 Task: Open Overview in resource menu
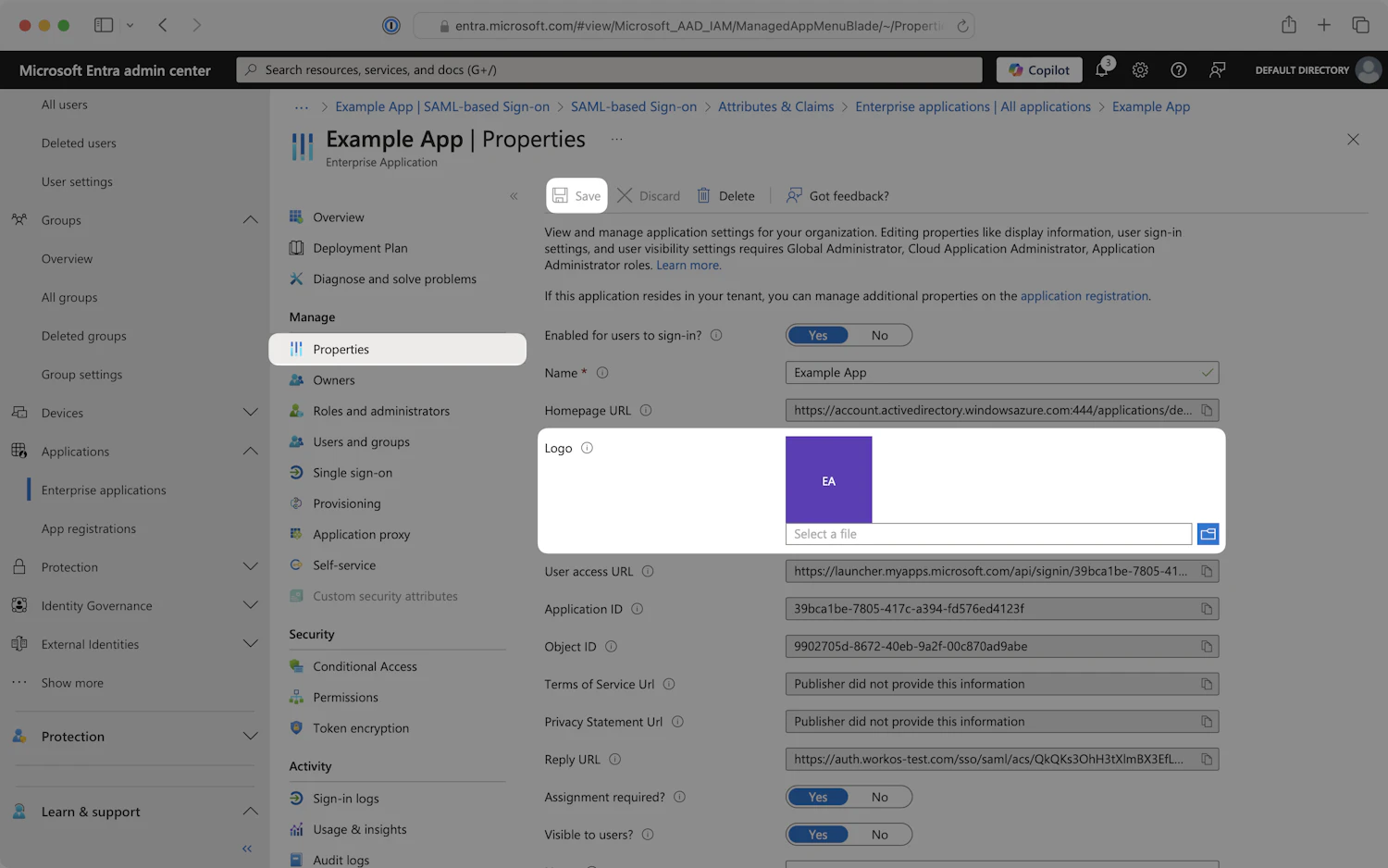[338, 217]
